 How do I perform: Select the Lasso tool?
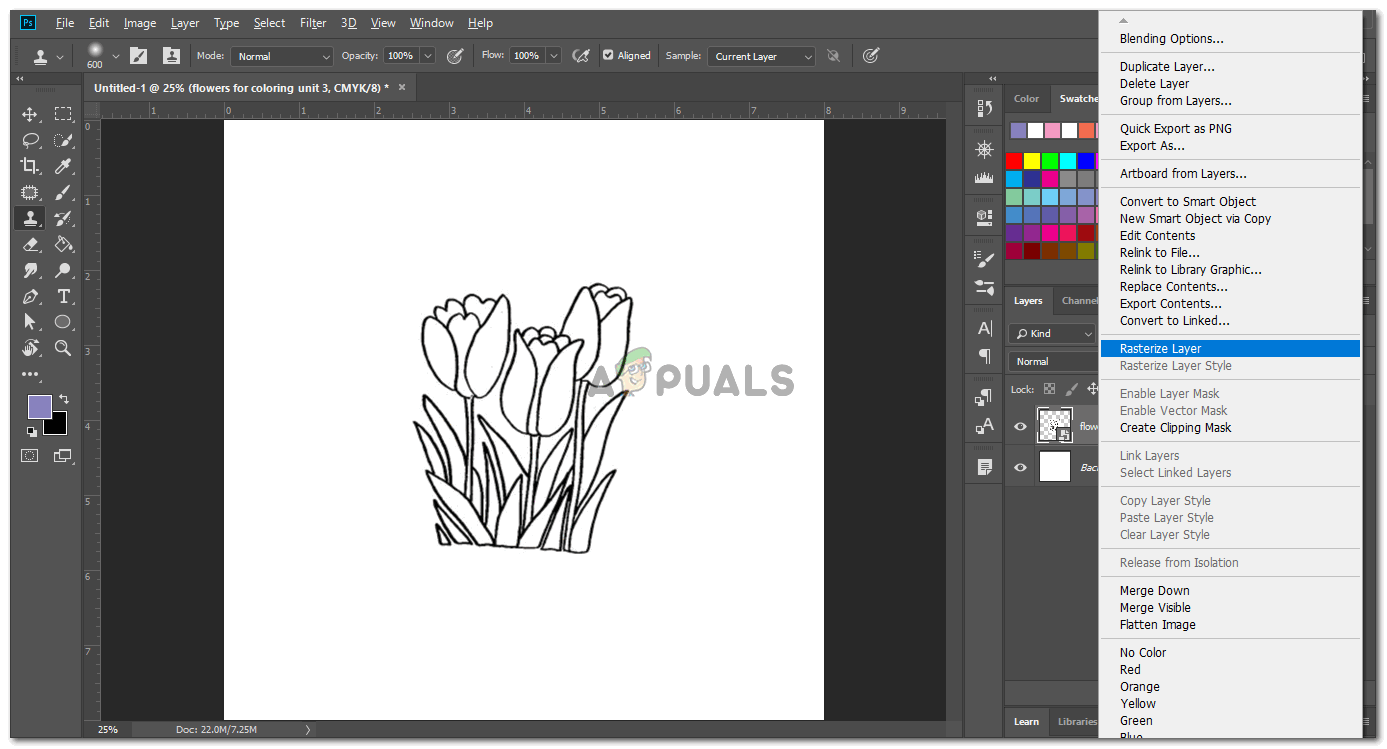point(30,140)
